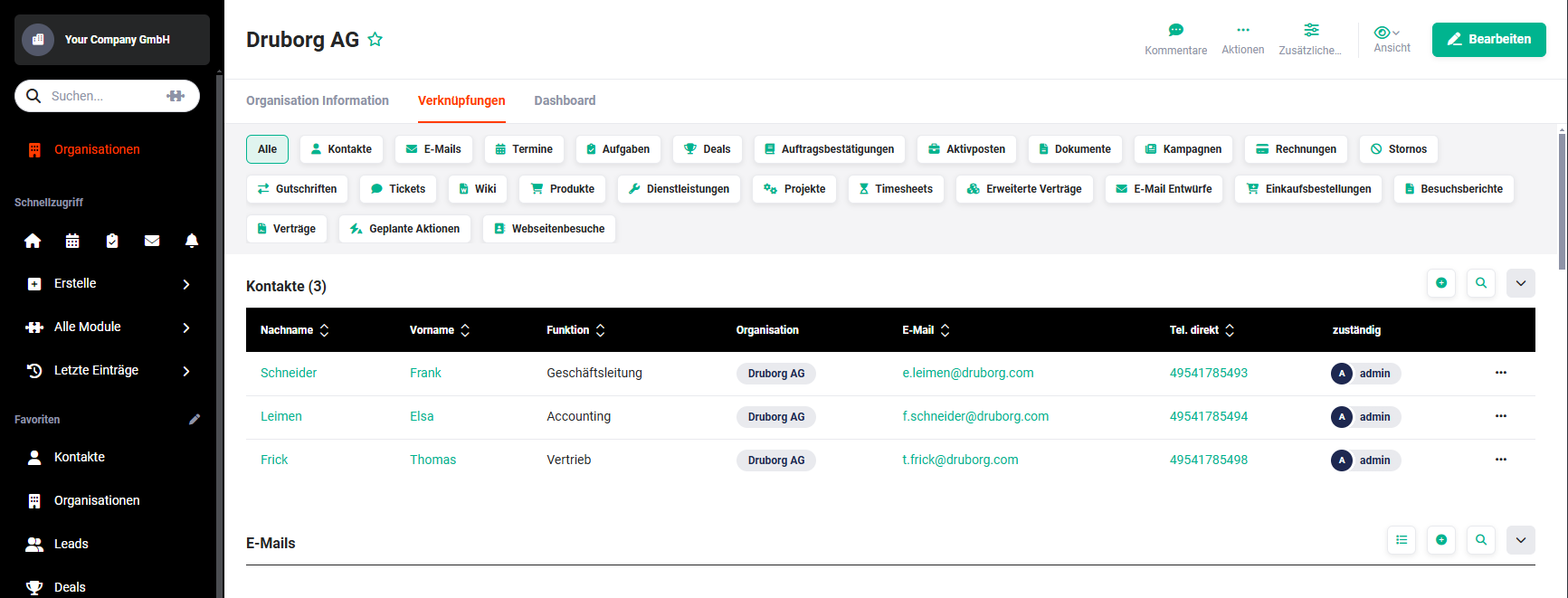Filter links by Aufgaben chip
The width and height of the screenshot is (1568, 598).
click(x=618, y=149)
